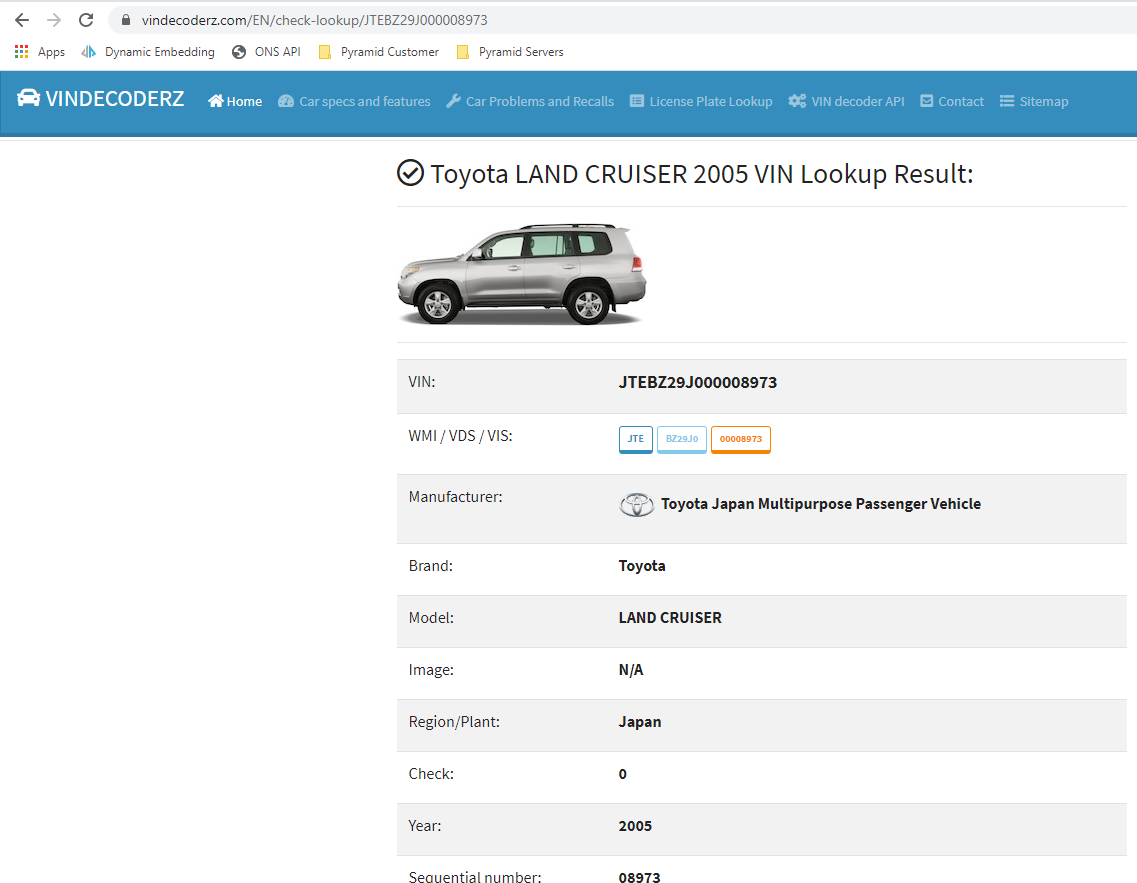The height and width of the screenshot is (883, 1137).
Task: Click the blue JTE WMI badge
Action: point(636,439)
